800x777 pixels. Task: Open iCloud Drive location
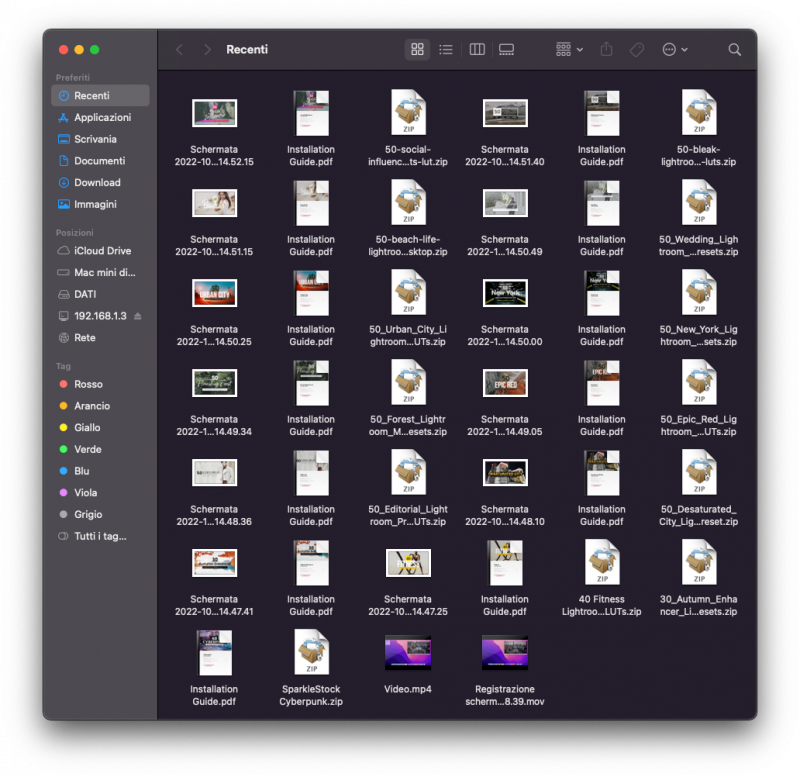101,250
